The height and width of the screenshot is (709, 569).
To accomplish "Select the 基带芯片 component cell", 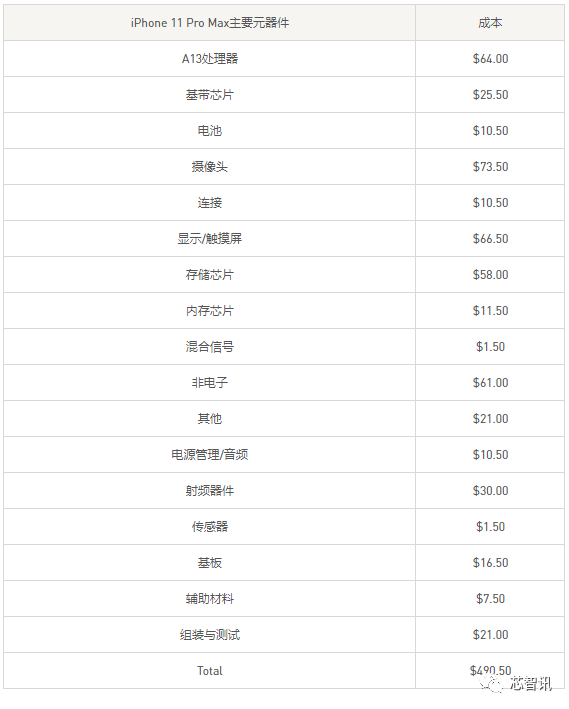I will pyautogui.click(x=209, y=95).
